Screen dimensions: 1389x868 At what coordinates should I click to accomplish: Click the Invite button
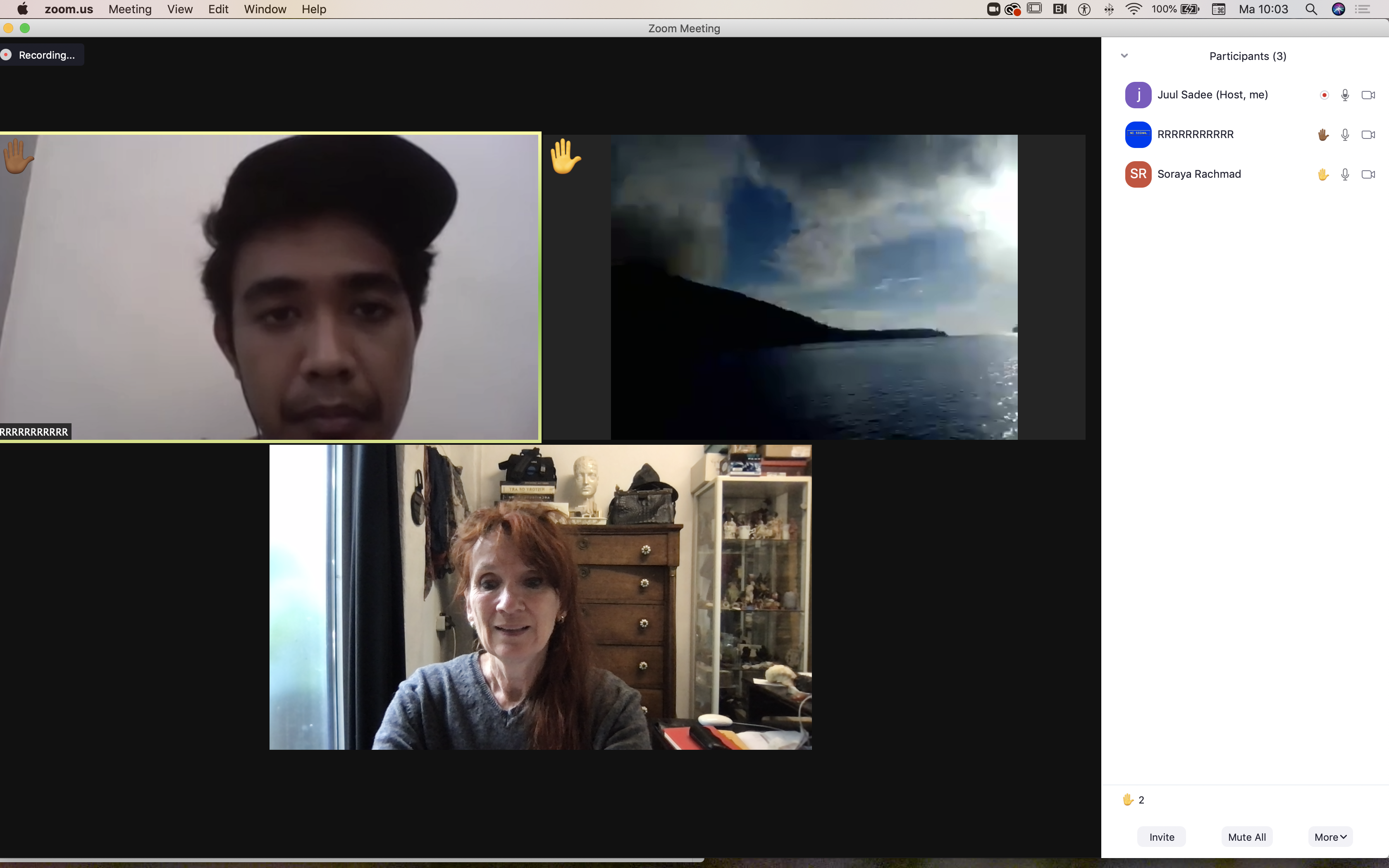[x=1161, y=837]
